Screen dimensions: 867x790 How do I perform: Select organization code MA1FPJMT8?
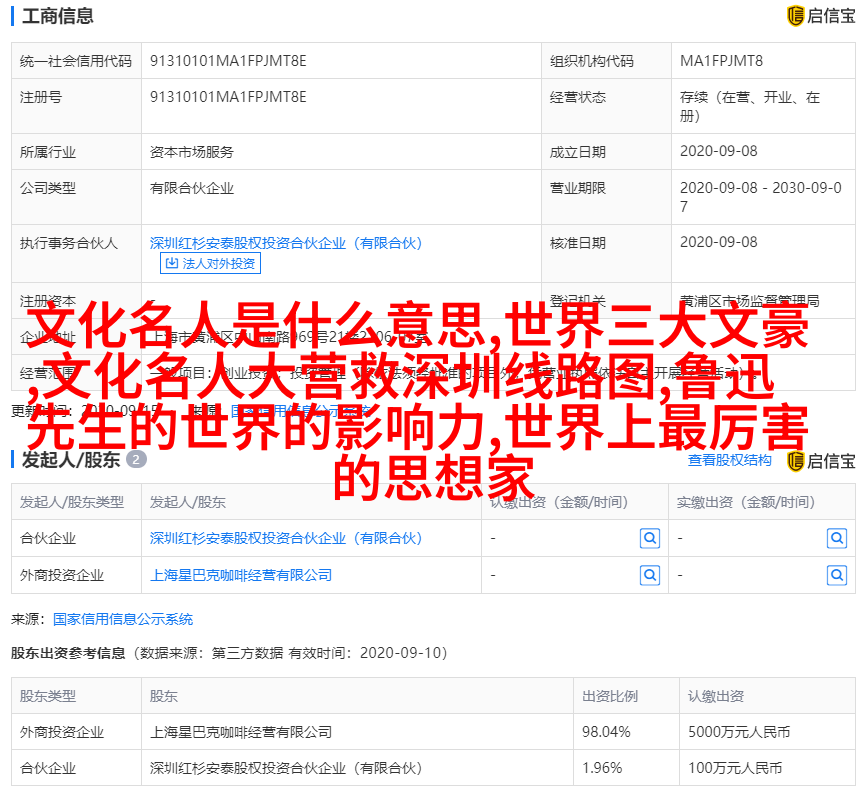click(x=721, y=61)
